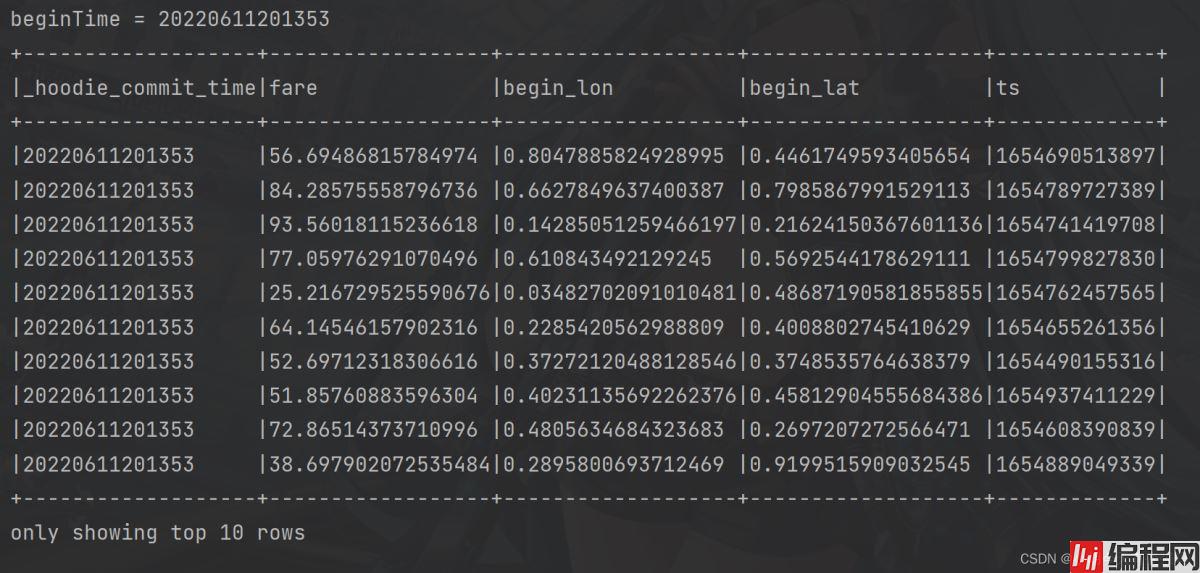Select begin_lon value 0.610843492129245
The height and width of the screenshot is (573, 1200).
[607, 259]
